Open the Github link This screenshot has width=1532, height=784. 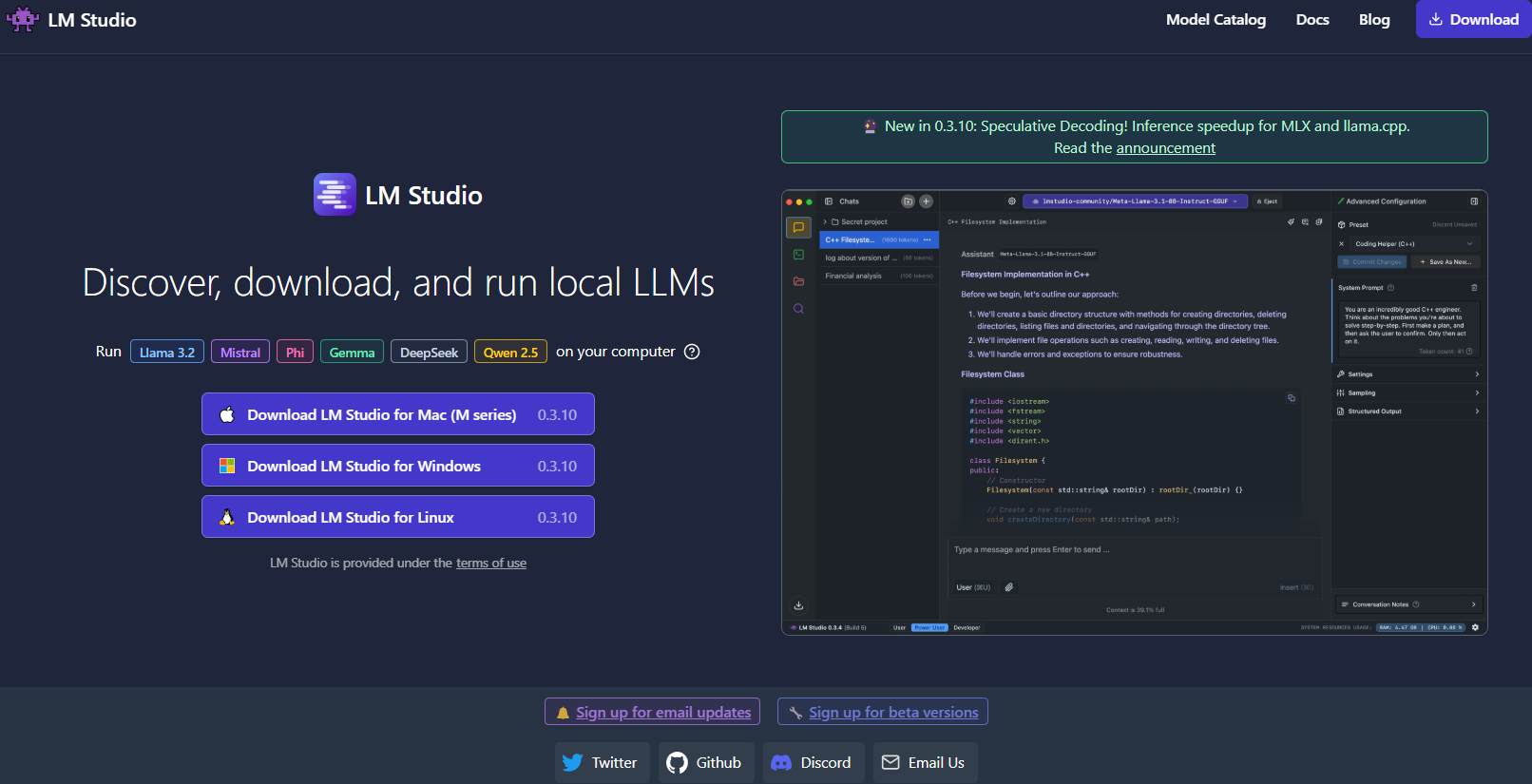point(706,762)
